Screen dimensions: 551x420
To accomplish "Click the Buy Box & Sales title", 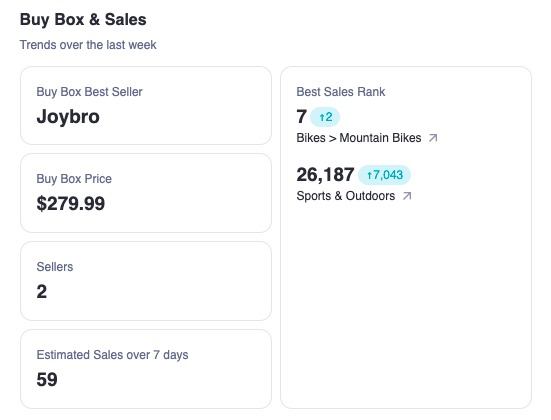I will (x=83, y=19).
